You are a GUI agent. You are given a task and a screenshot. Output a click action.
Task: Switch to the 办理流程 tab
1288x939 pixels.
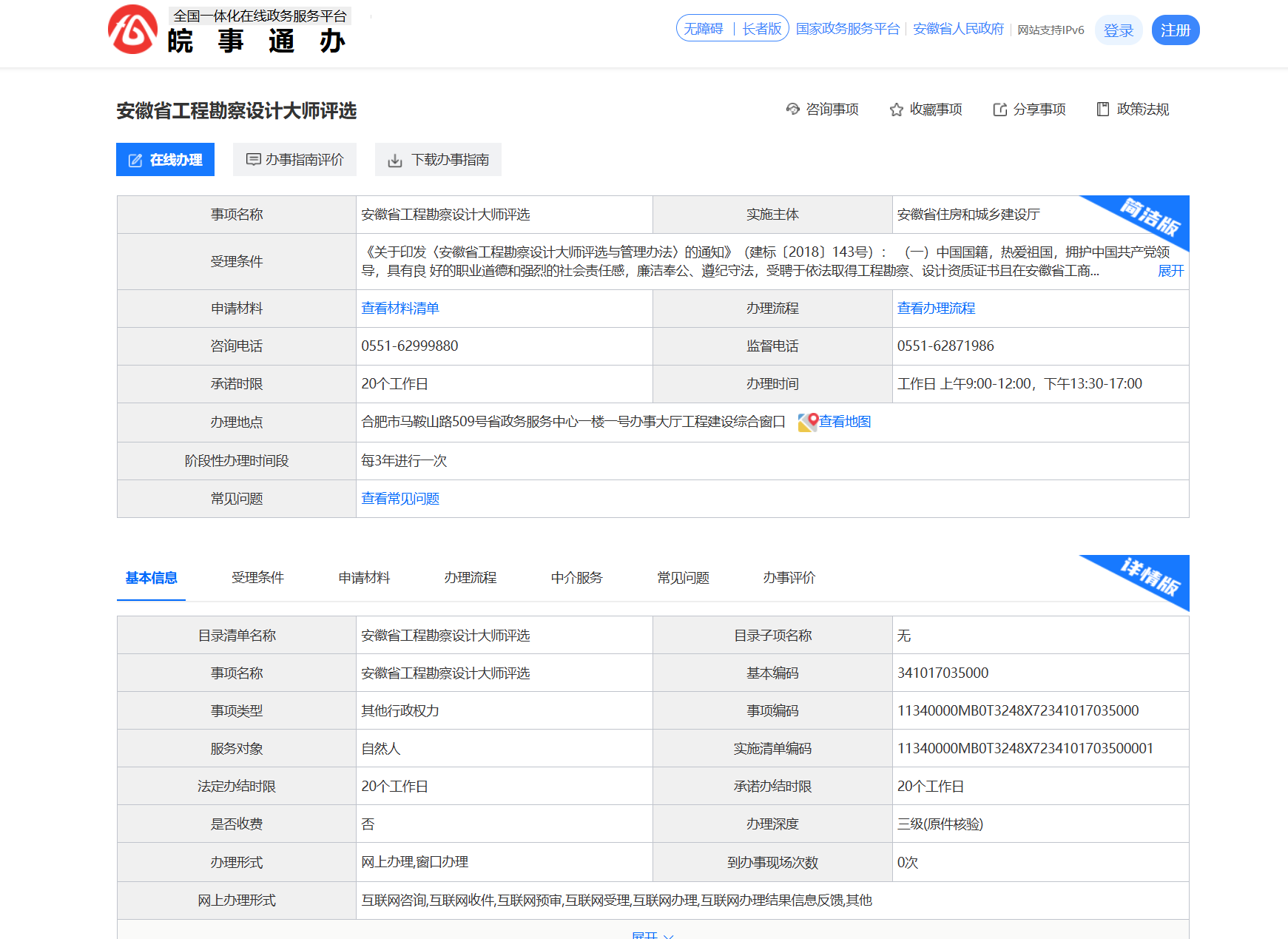pos(471,578)
